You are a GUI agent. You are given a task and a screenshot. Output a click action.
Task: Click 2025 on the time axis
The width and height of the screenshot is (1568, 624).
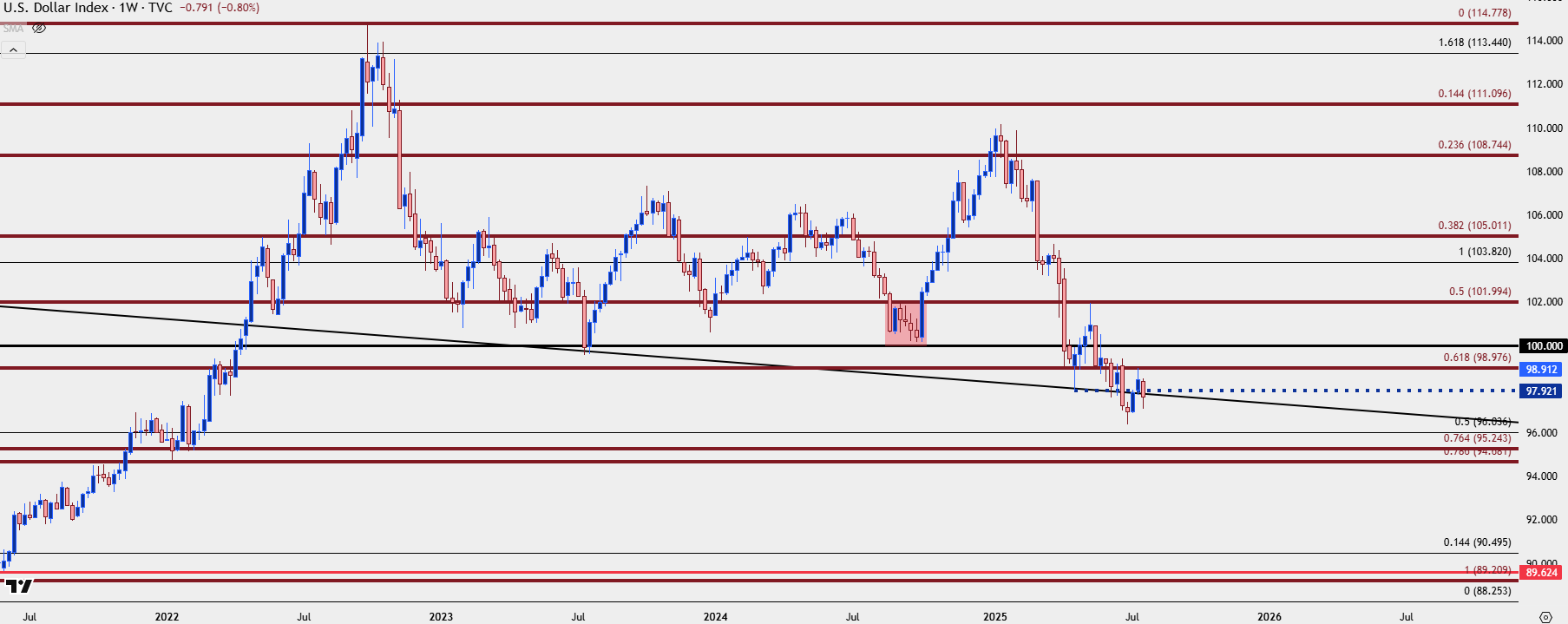click(x=994, y=617)
